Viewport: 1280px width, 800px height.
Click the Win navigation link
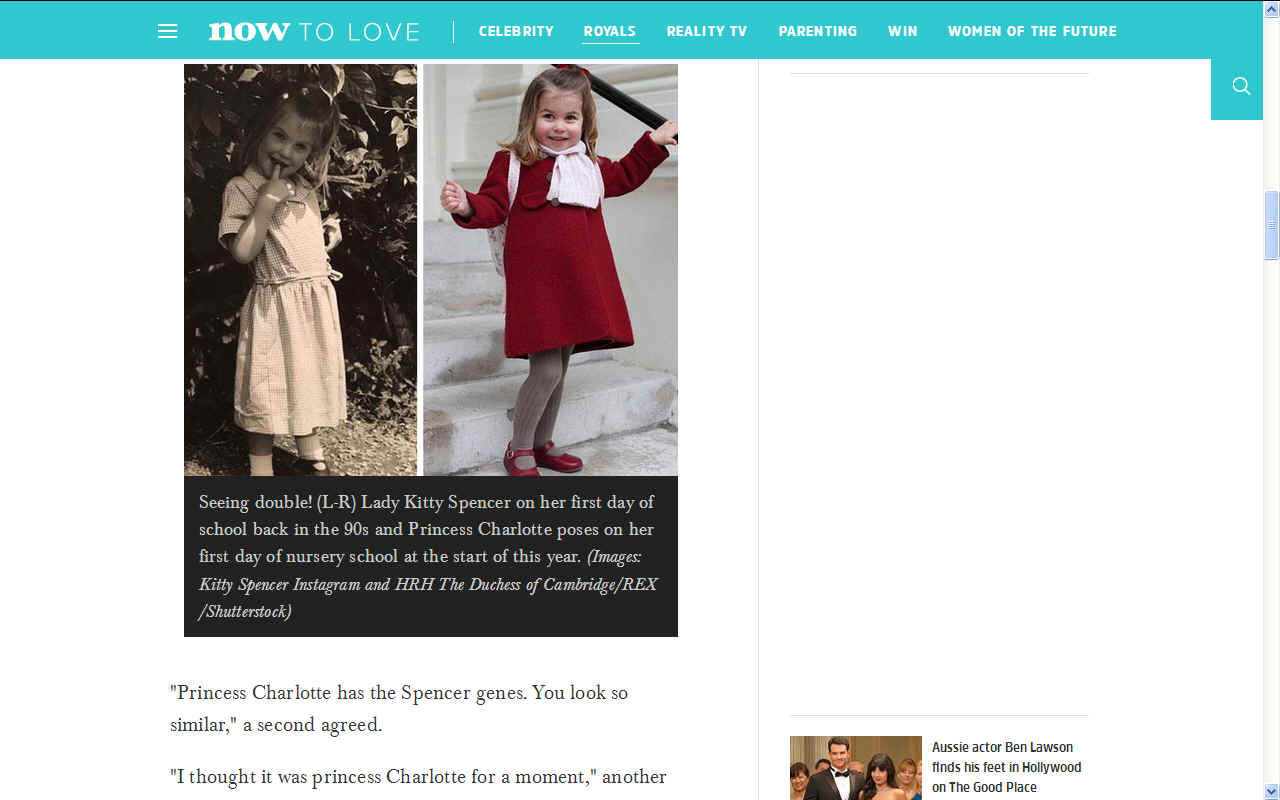(x=902, y=31)
